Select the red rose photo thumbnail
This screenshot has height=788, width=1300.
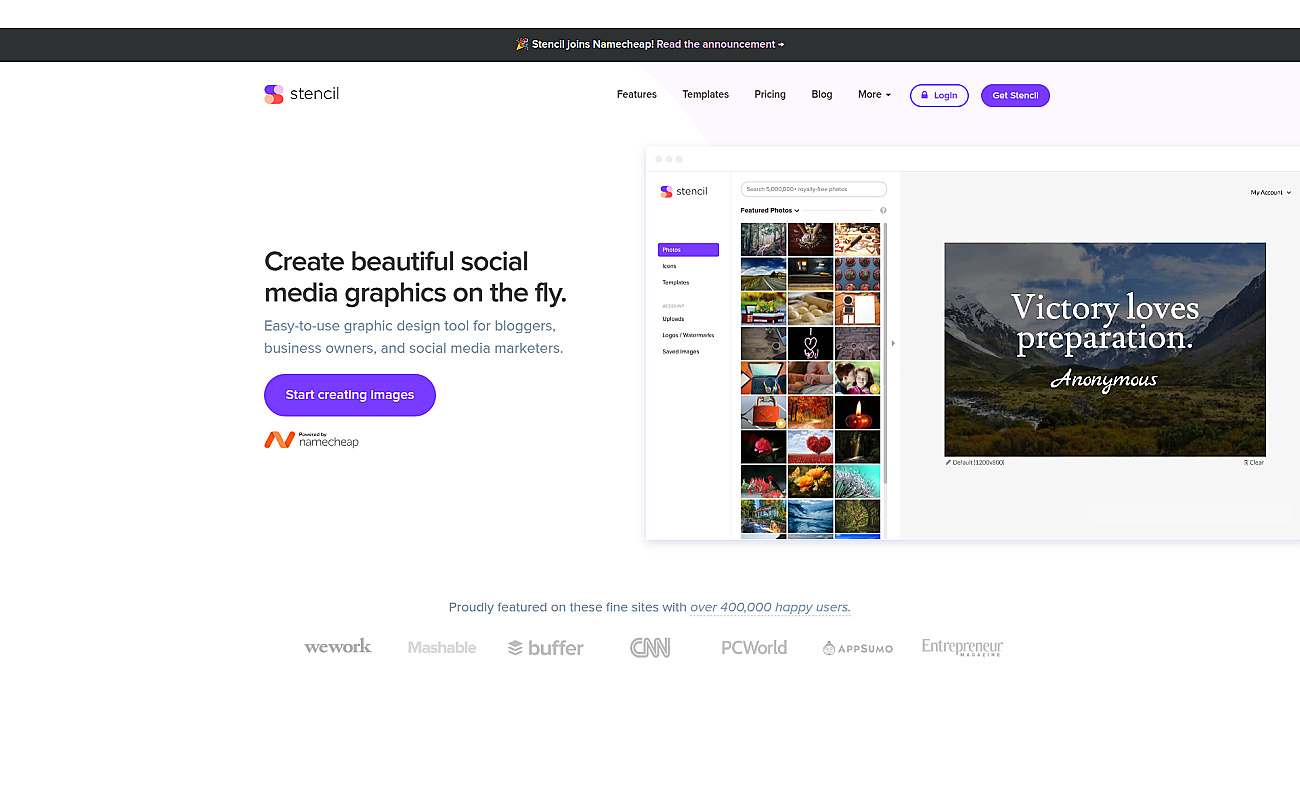[763, 447]
